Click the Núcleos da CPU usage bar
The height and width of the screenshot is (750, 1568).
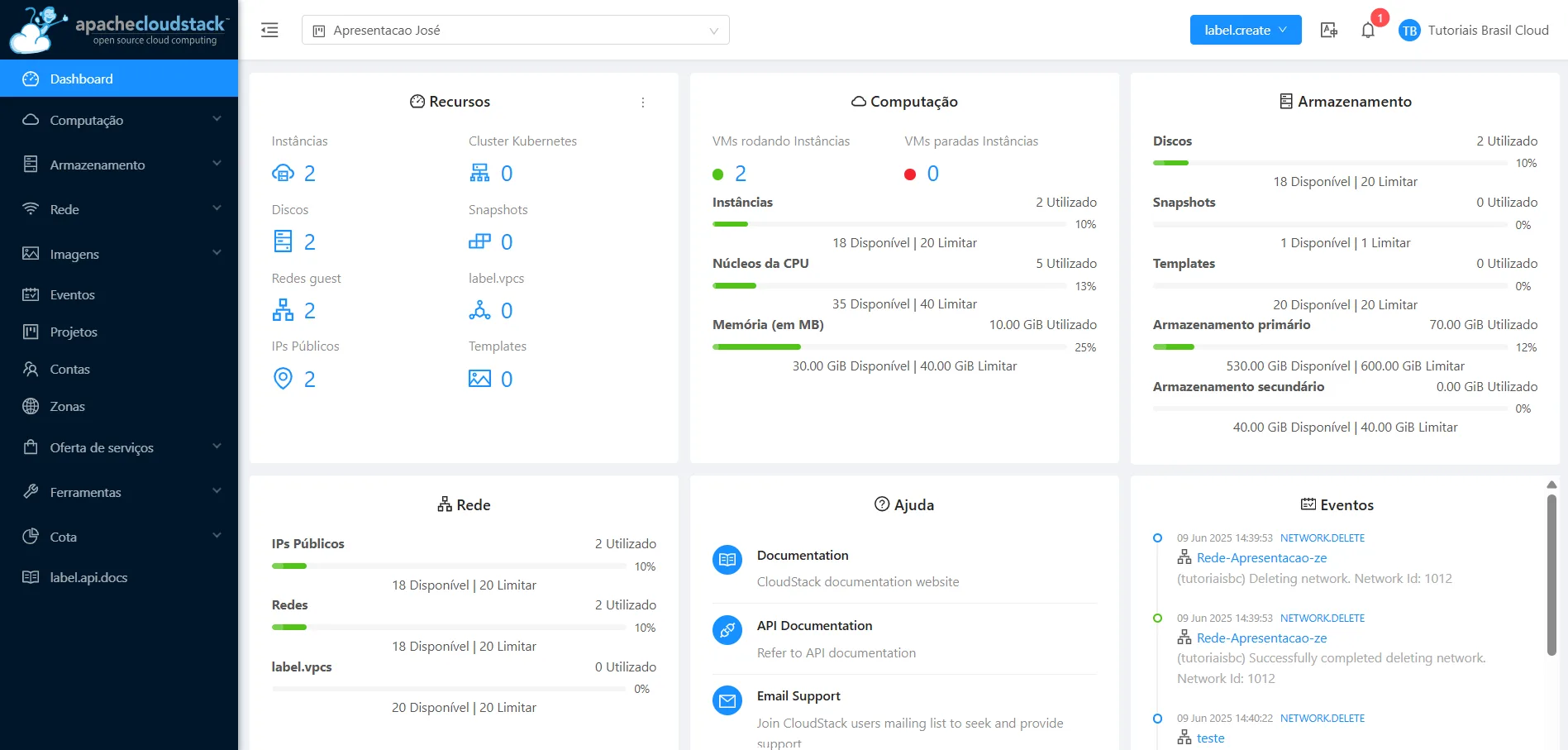(889, 286)
